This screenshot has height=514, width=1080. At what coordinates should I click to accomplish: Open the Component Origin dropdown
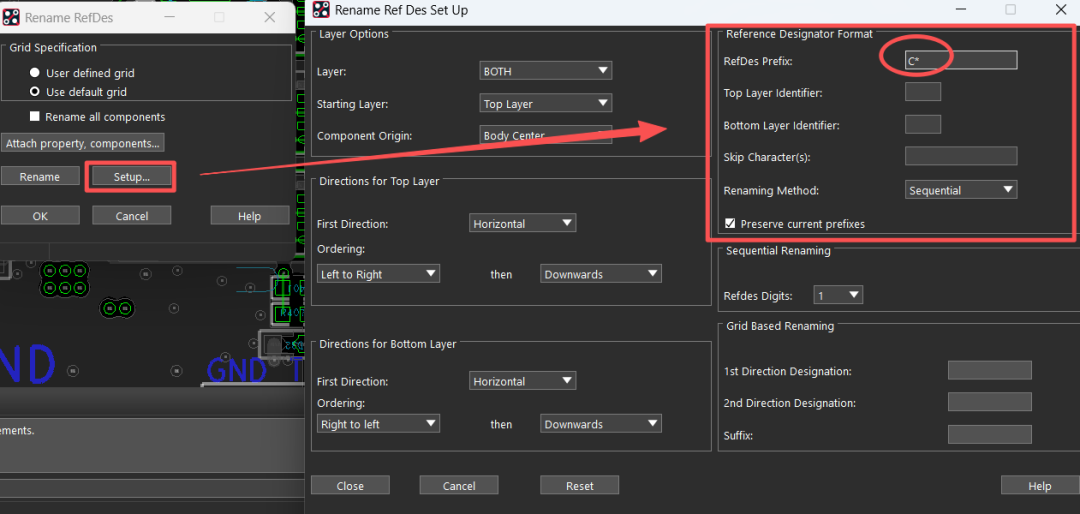(546, 136)
